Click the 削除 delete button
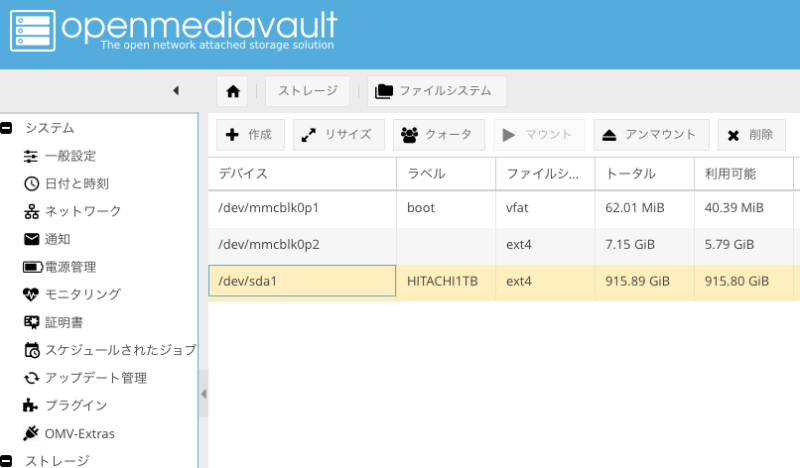This screenshot has width=800, height=468. [x=751, y=135]
